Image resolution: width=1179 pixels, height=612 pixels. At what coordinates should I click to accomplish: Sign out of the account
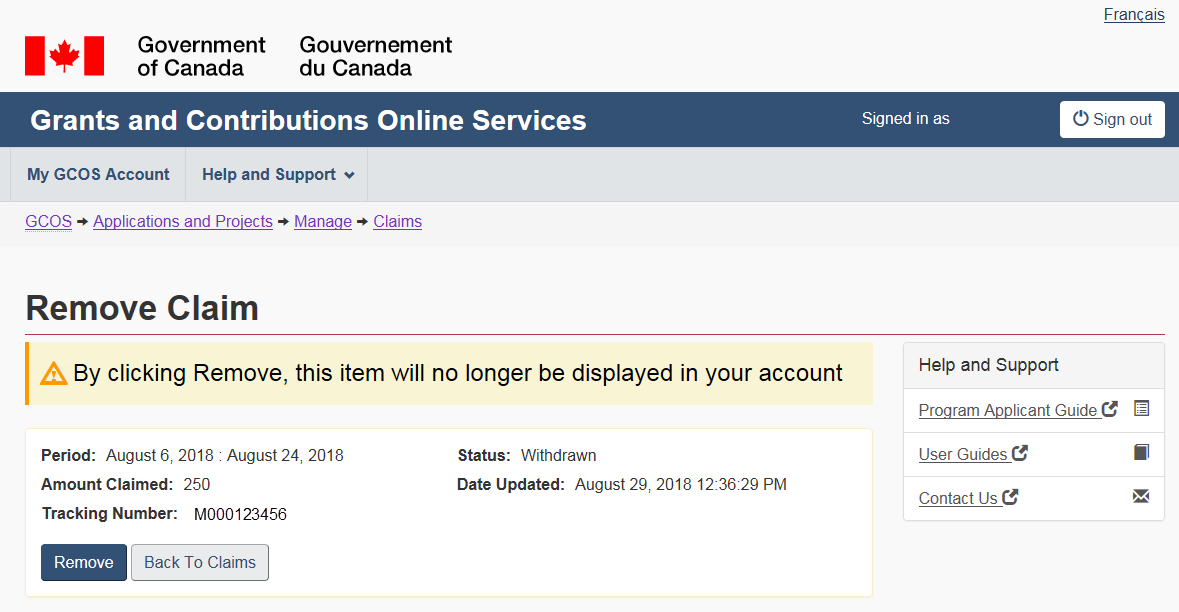point(1112,120)
